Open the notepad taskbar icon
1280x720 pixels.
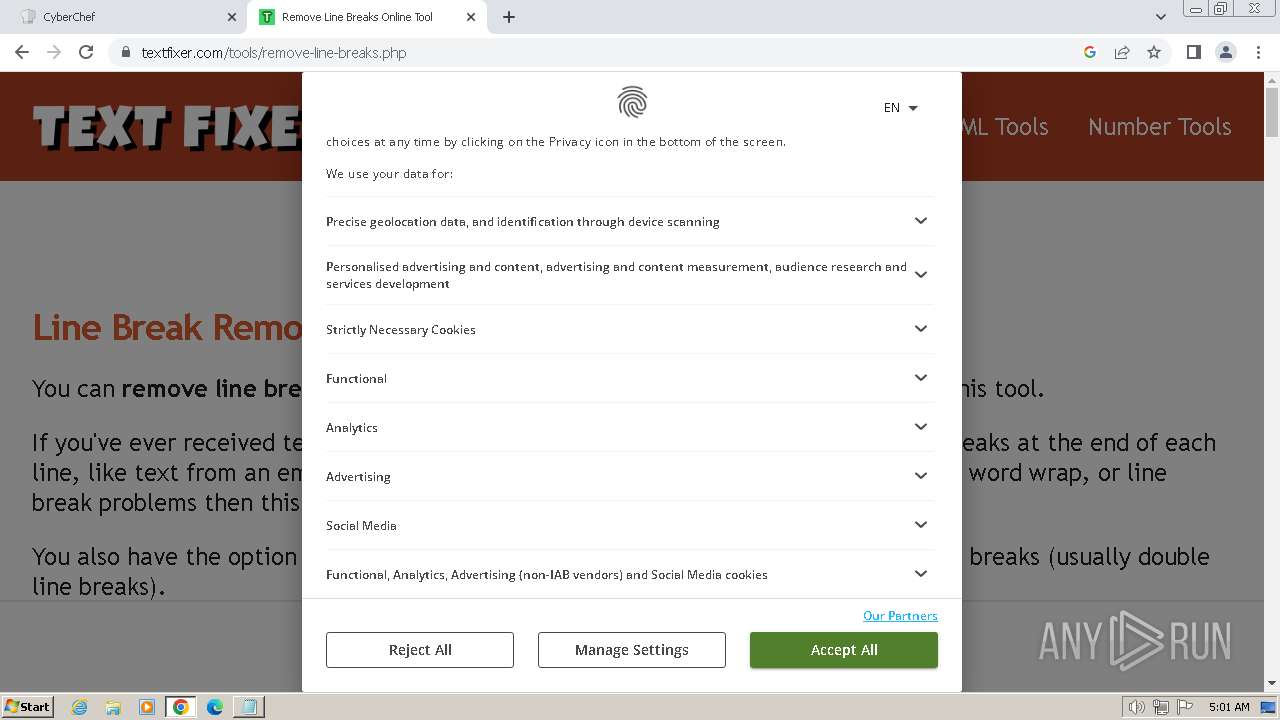tap(248, 707)
